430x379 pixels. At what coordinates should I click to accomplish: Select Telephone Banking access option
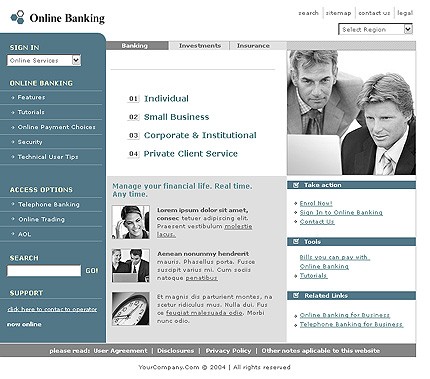pyautogui.click(x=49, y=204)
